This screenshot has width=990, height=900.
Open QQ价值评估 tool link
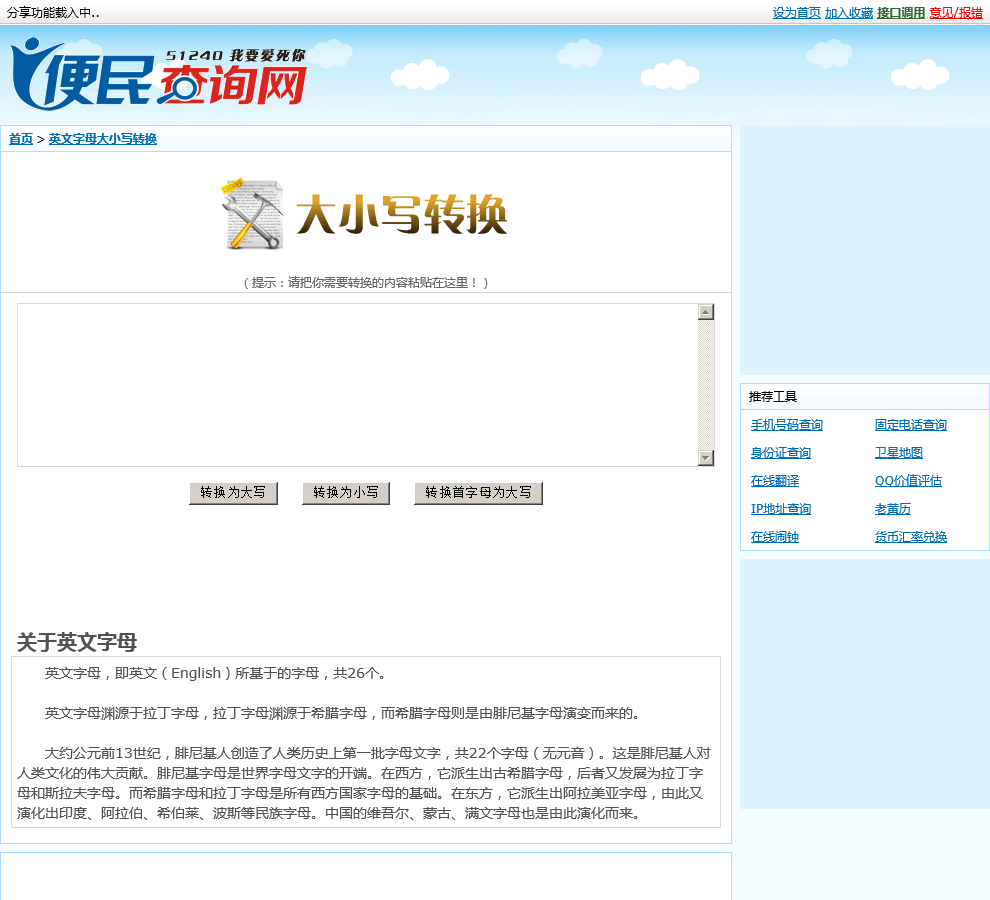(x=908, y=481)
